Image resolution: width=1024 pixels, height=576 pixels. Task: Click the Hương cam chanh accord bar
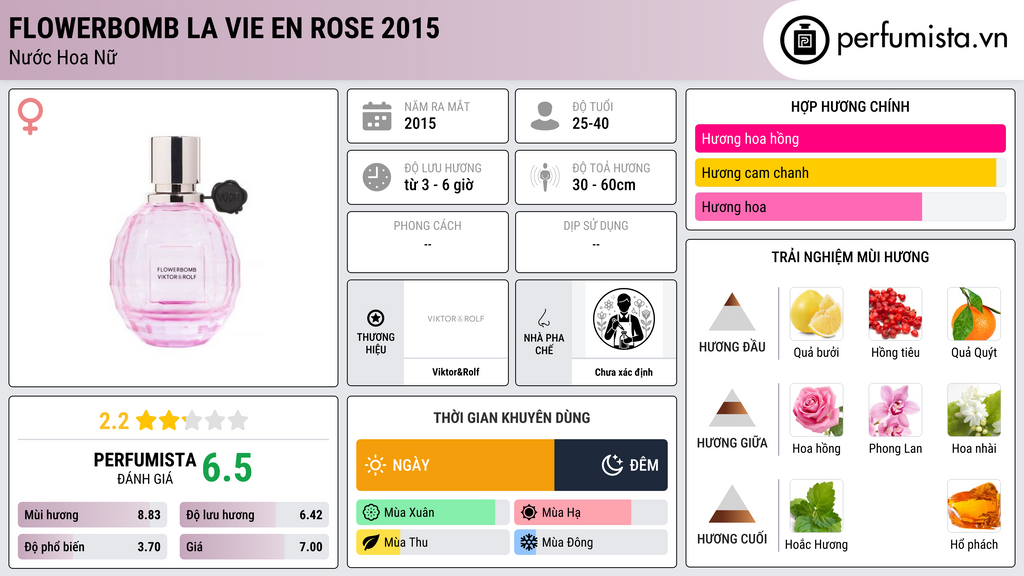pyautogui.click(x=850, y=172)
